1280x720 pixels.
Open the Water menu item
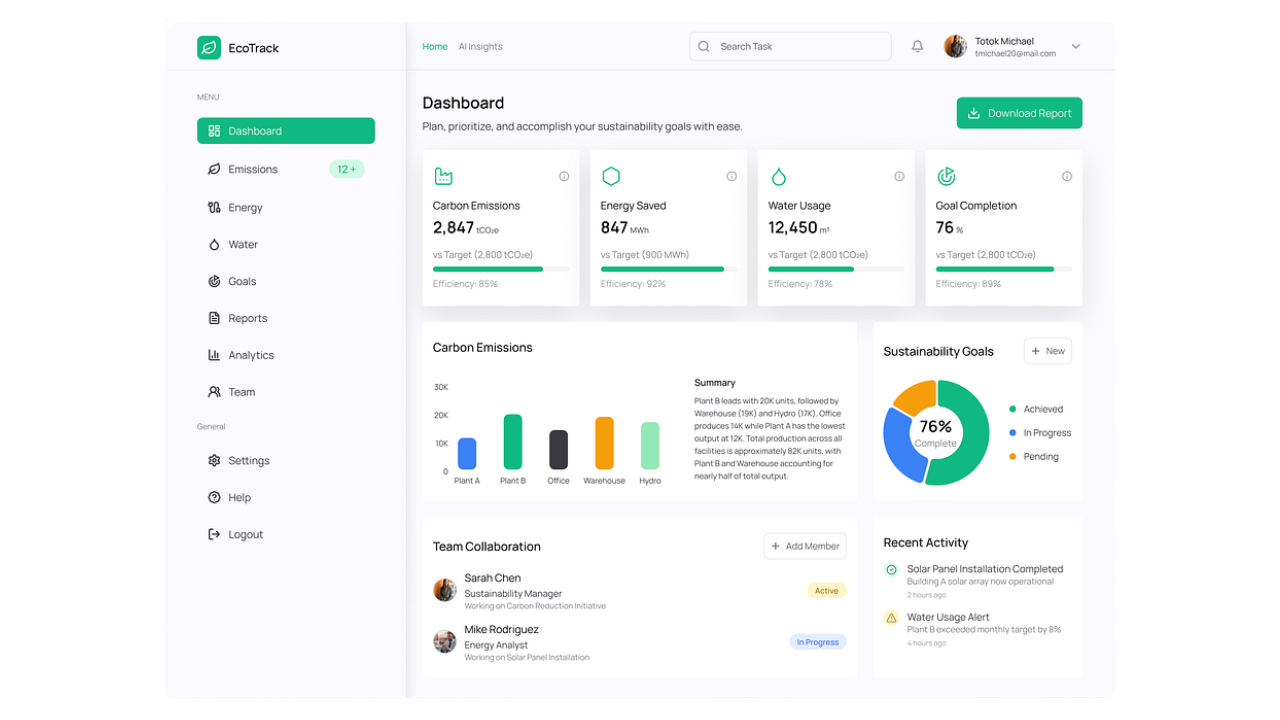pos(286,244)
